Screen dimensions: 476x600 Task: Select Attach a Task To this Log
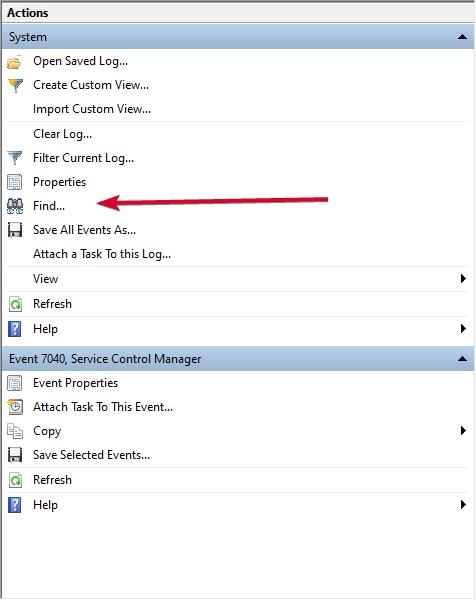[x=102, y=254]
